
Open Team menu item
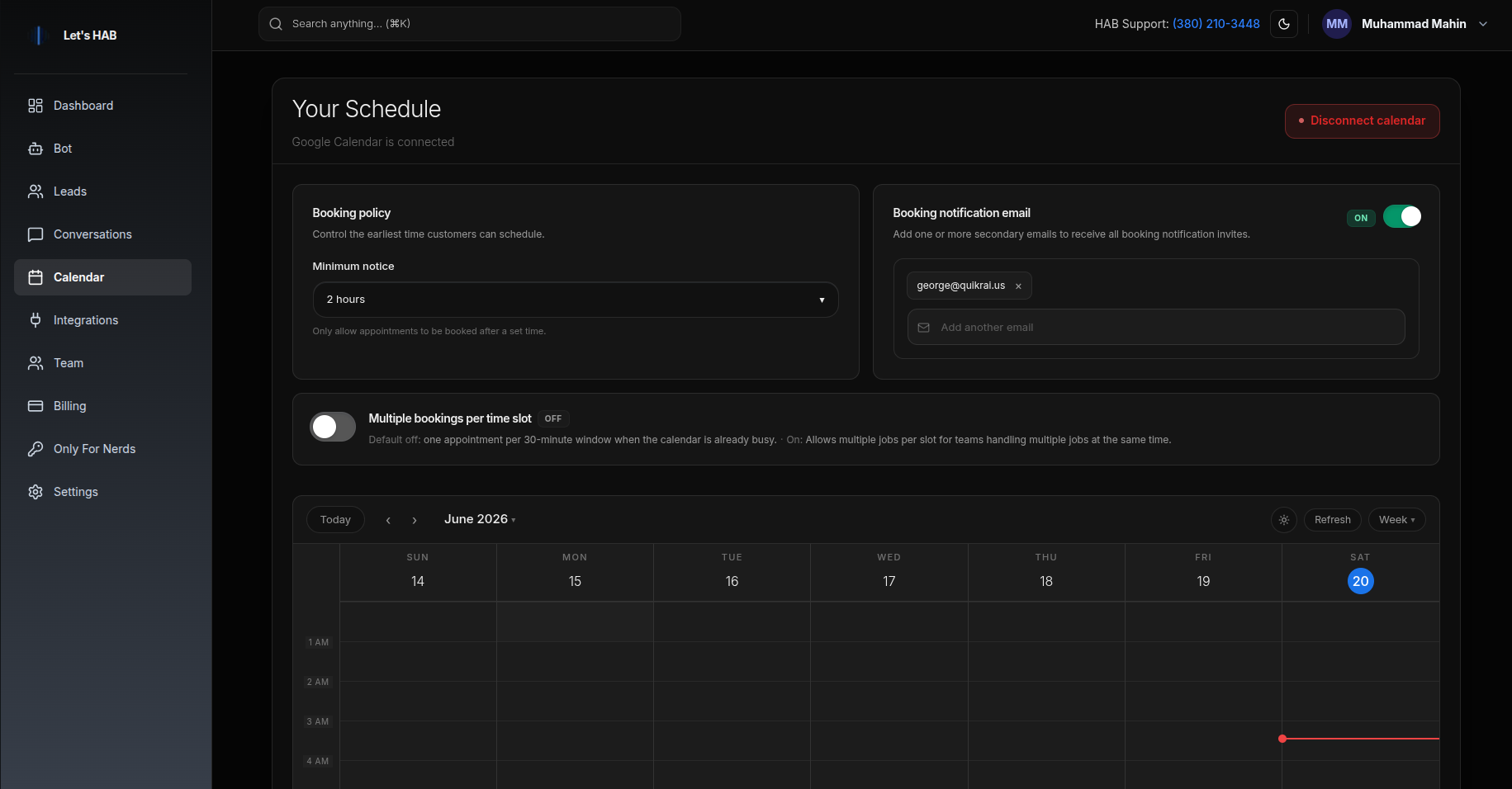[x=102, y=363]
